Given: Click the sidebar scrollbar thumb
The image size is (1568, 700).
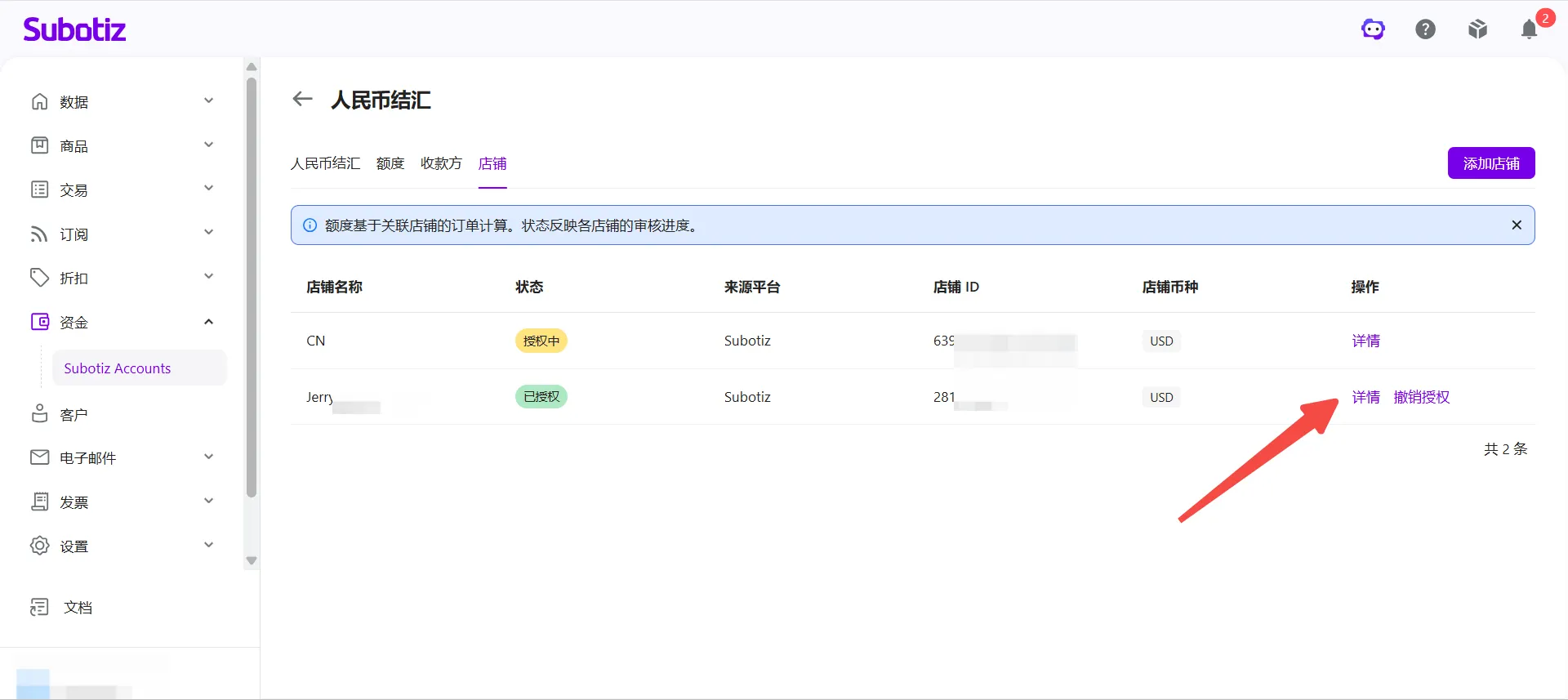Looking at the screenshot, I should point(252,287).
